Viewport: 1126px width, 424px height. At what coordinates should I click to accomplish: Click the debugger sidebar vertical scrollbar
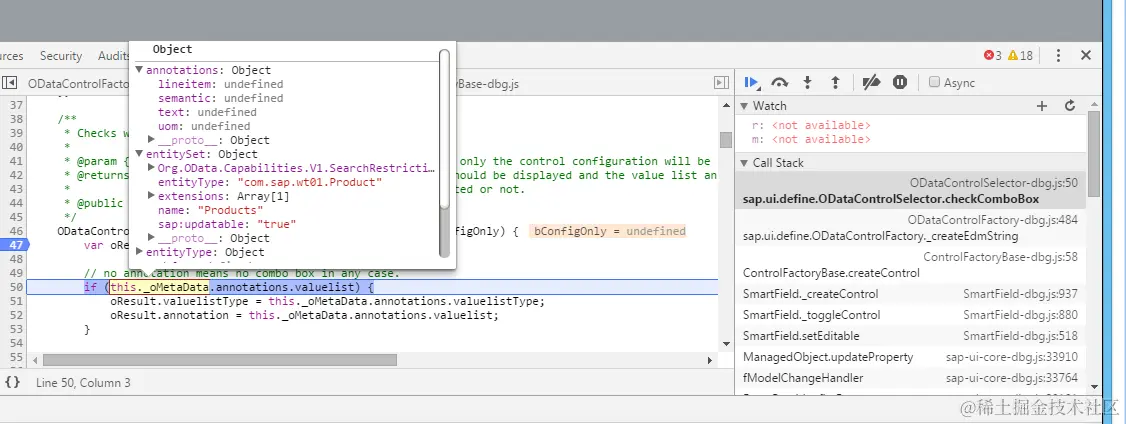click(1094, 155)
